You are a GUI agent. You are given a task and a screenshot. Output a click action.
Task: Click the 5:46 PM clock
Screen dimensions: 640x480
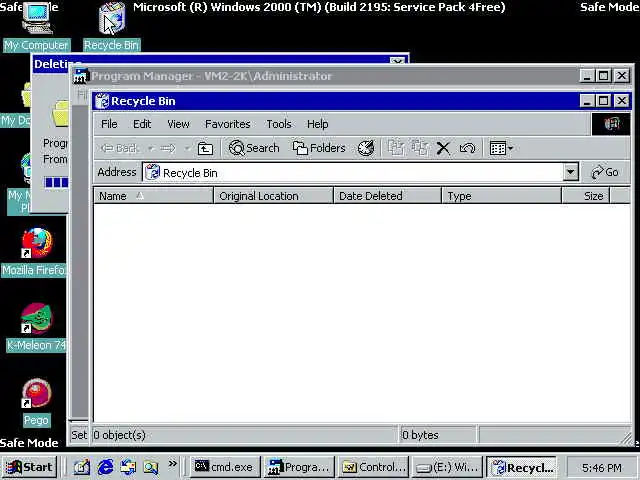point(602,468)
